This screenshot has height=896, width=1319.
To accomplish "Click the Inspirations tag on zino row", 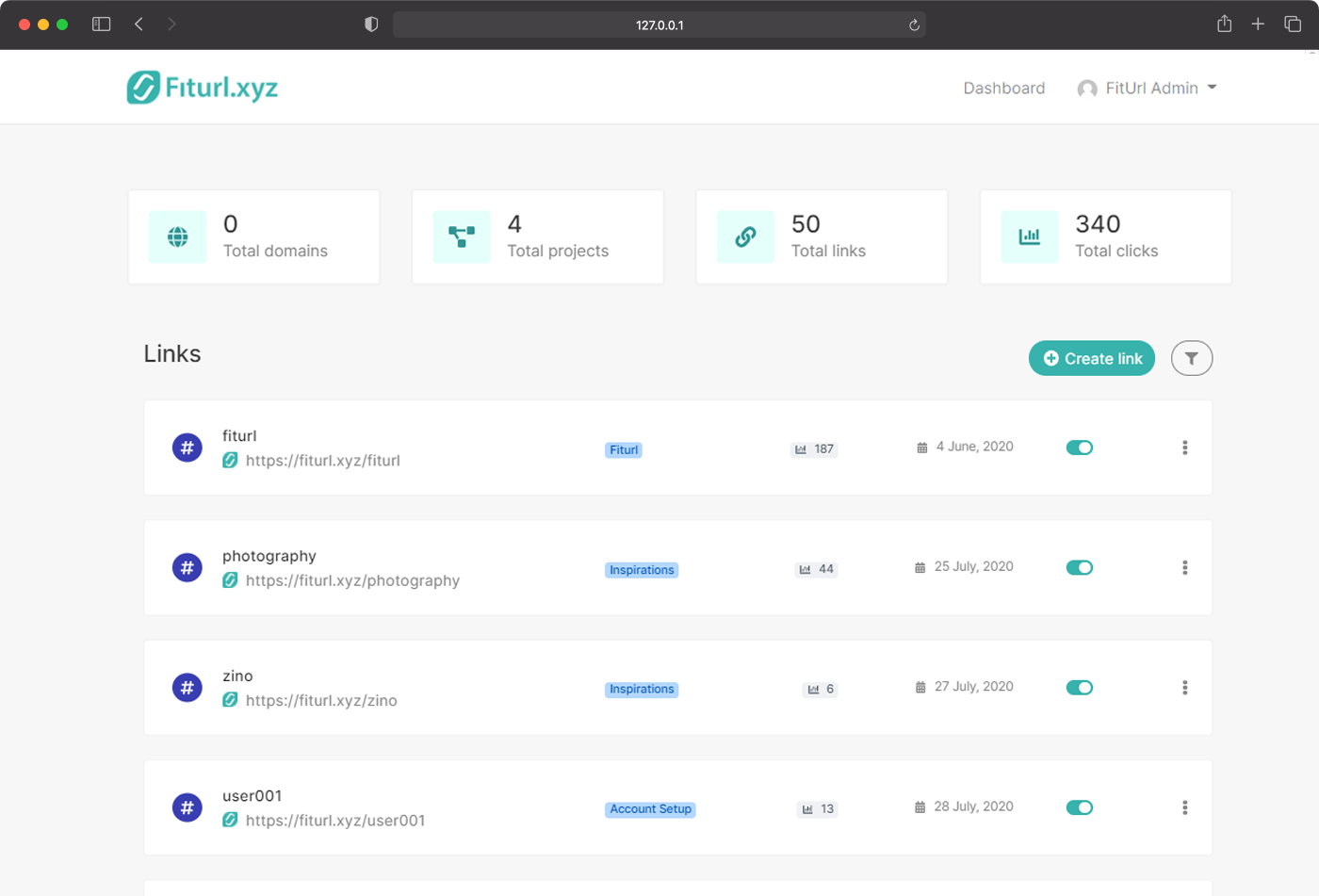I will tap(642, 690).
